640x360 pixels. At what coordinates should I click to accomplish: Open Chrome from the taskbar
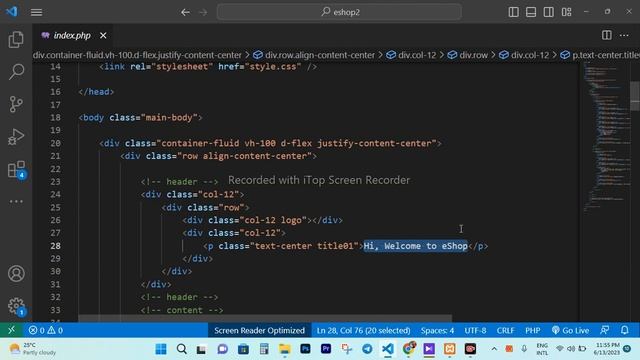[x=409, y=349]
